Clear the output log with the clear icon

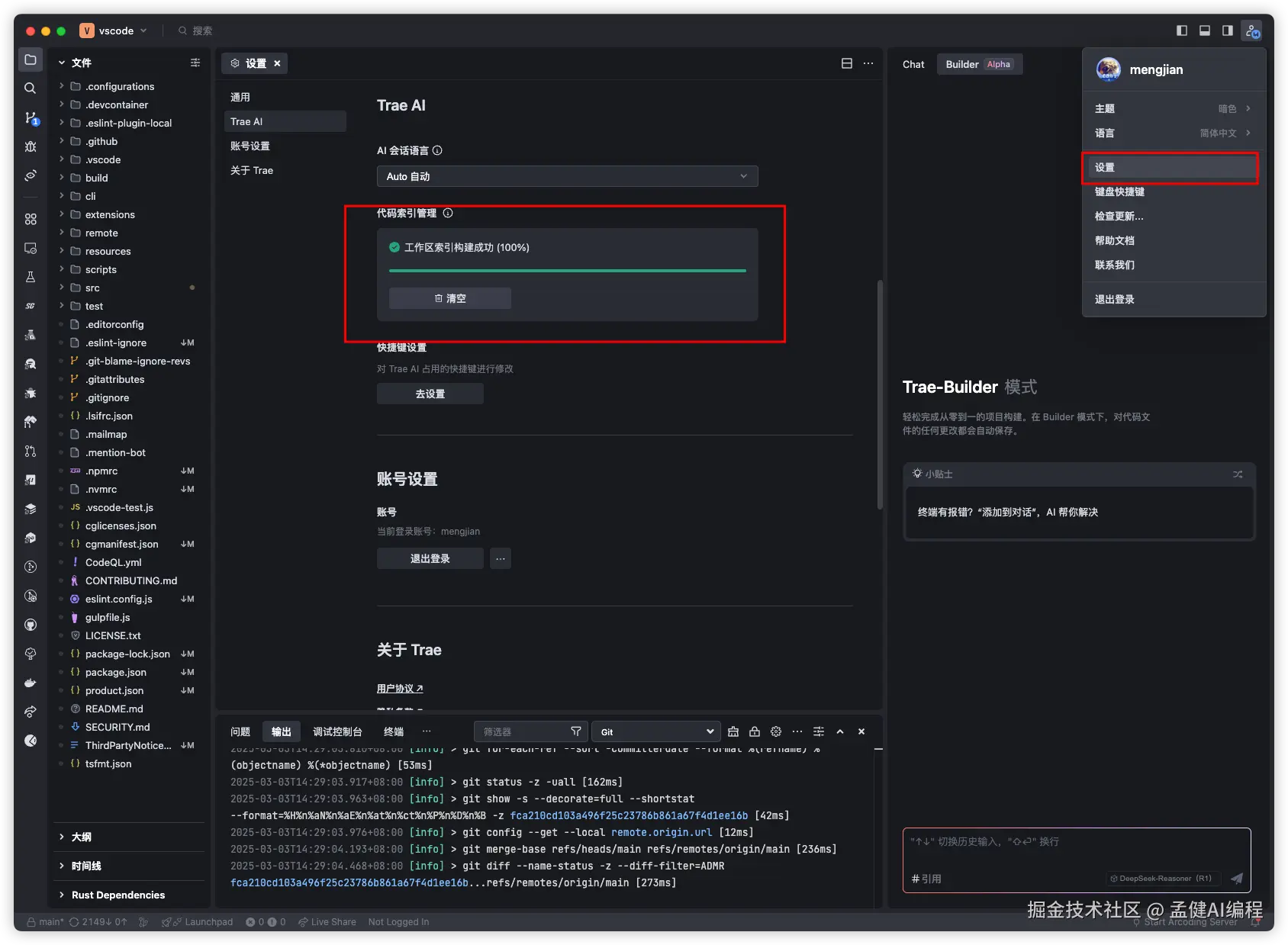733,731
